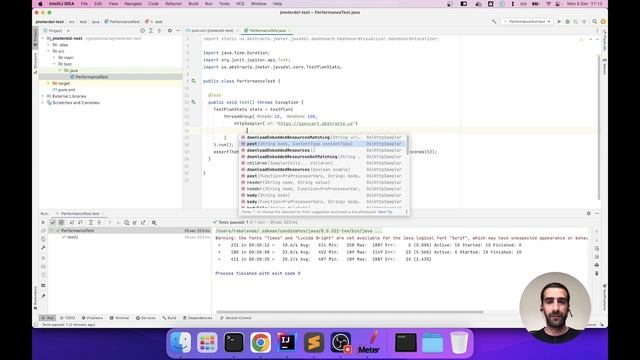Choose body(String body) completion suggestion
Screen dimensions: 640x360
pyautogui.click(x=322, y=195)
